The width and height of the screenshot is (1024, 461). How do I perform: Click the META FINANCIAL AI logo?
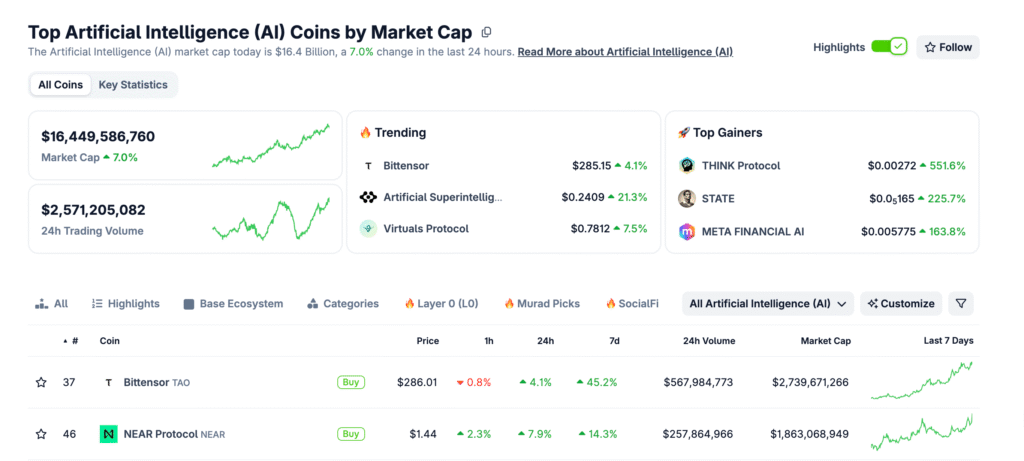click(x=687, y=232)
